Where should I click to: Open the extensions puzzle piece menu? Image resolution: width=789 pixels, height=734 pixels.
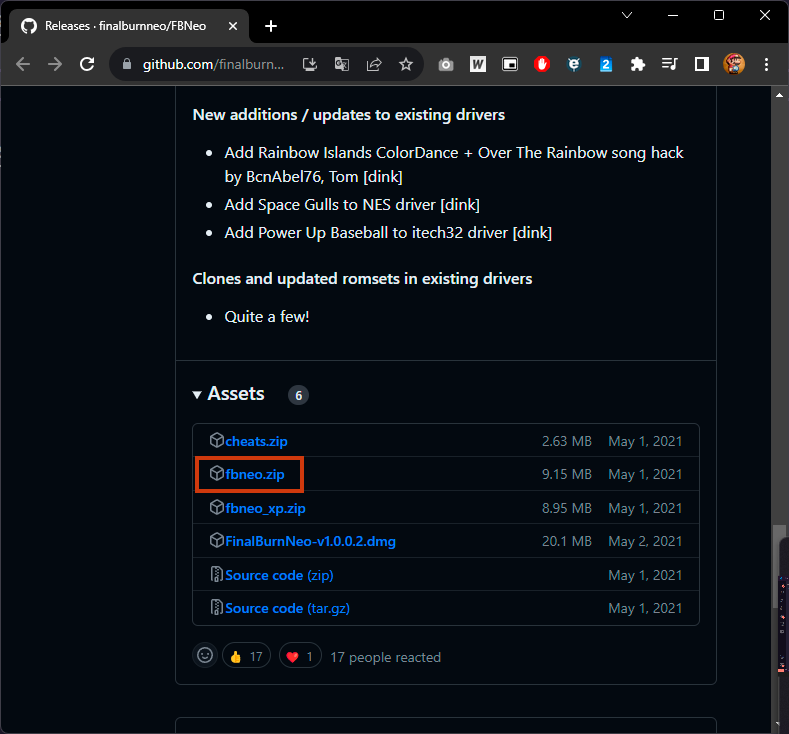638,64
